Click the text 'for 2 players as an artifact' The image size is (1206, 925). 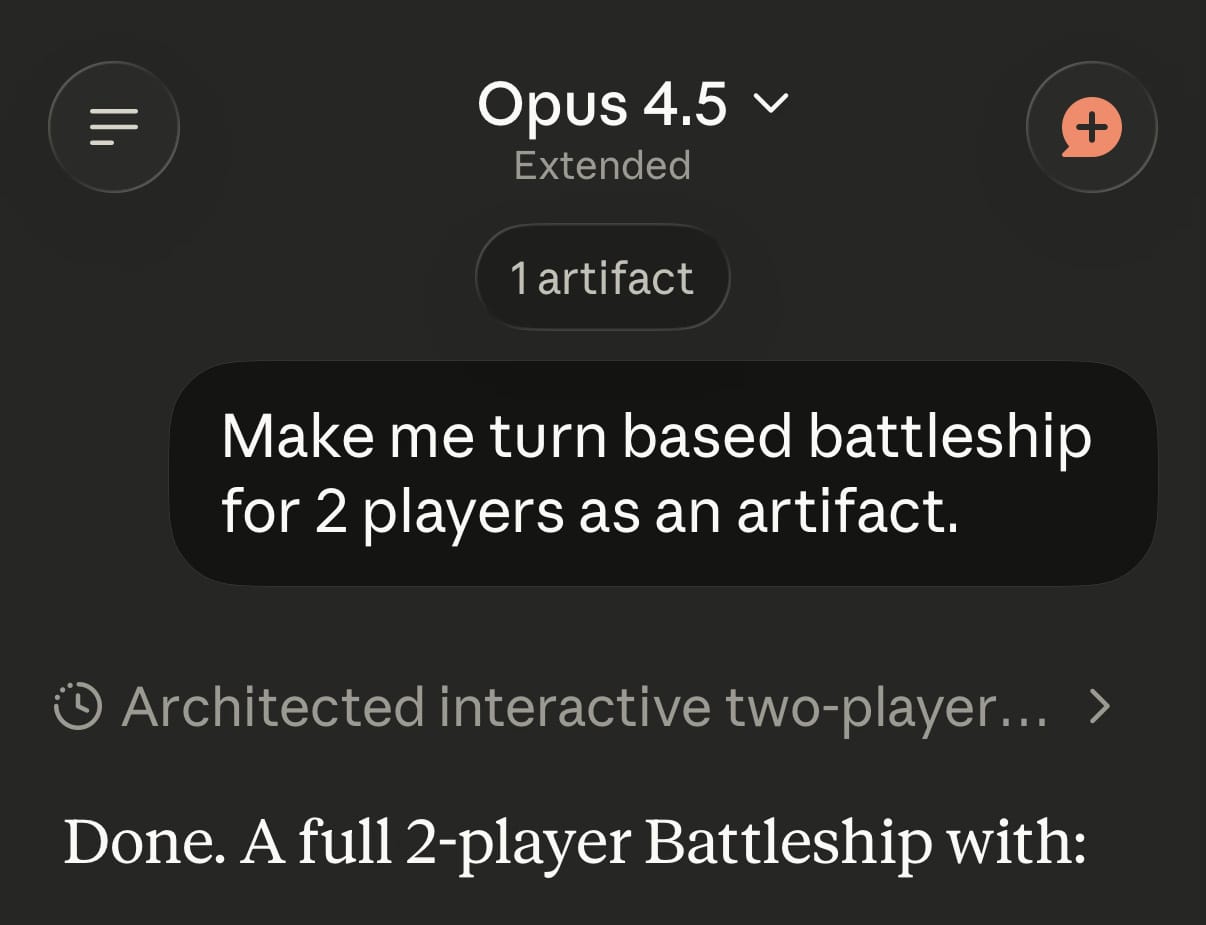589,511
